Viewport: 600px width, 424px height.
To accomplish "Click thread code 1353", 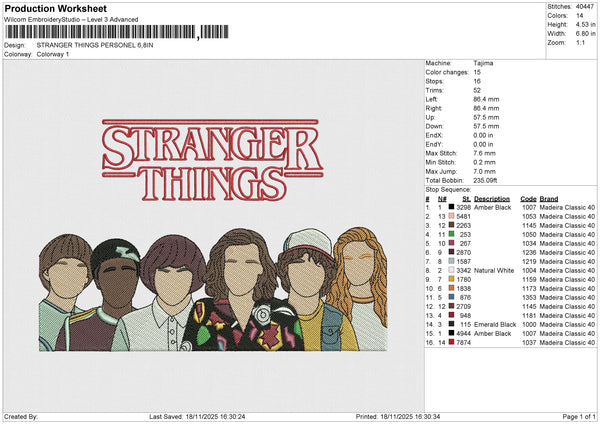I will [x=529, y=297].
